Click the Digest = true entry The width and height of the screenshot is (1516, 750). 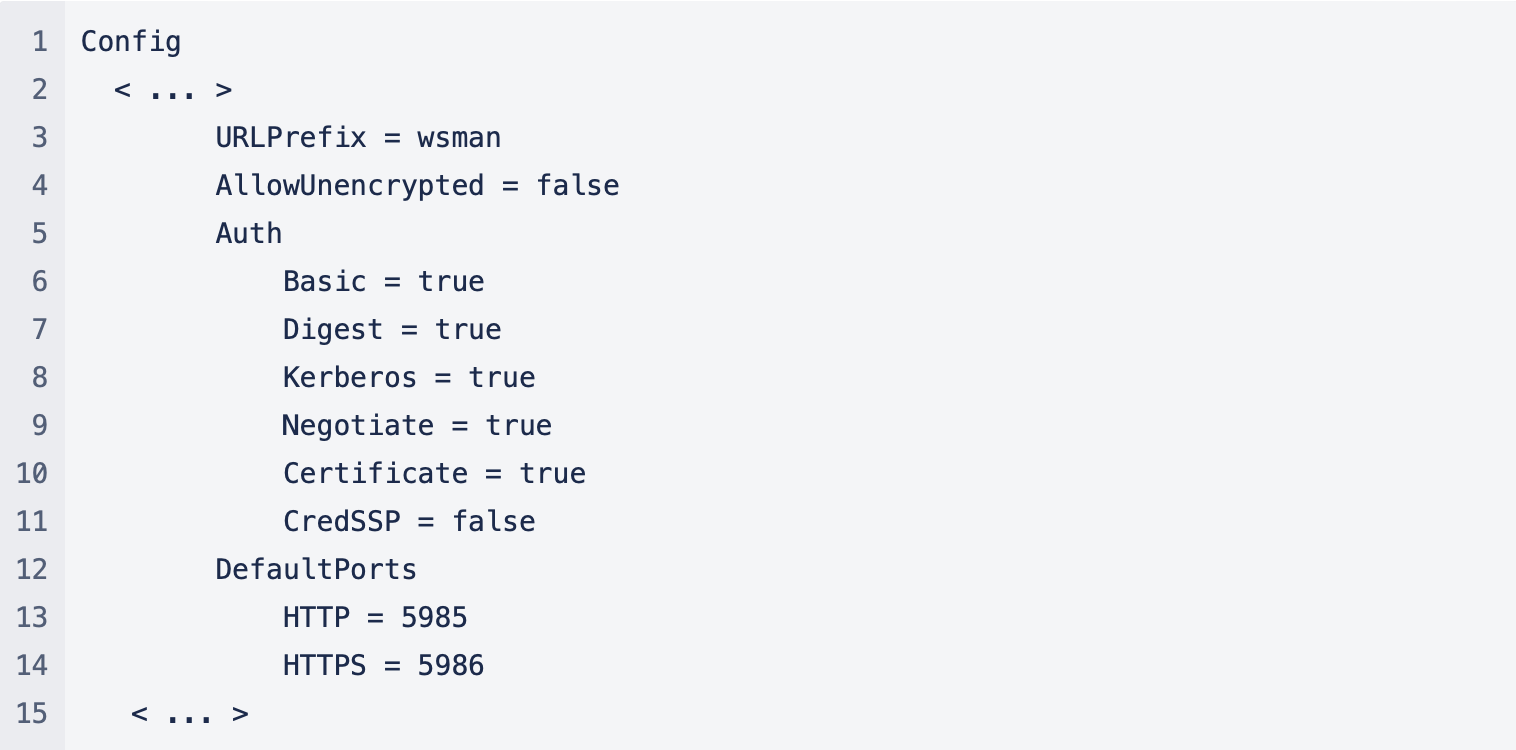tap(392, 329)
